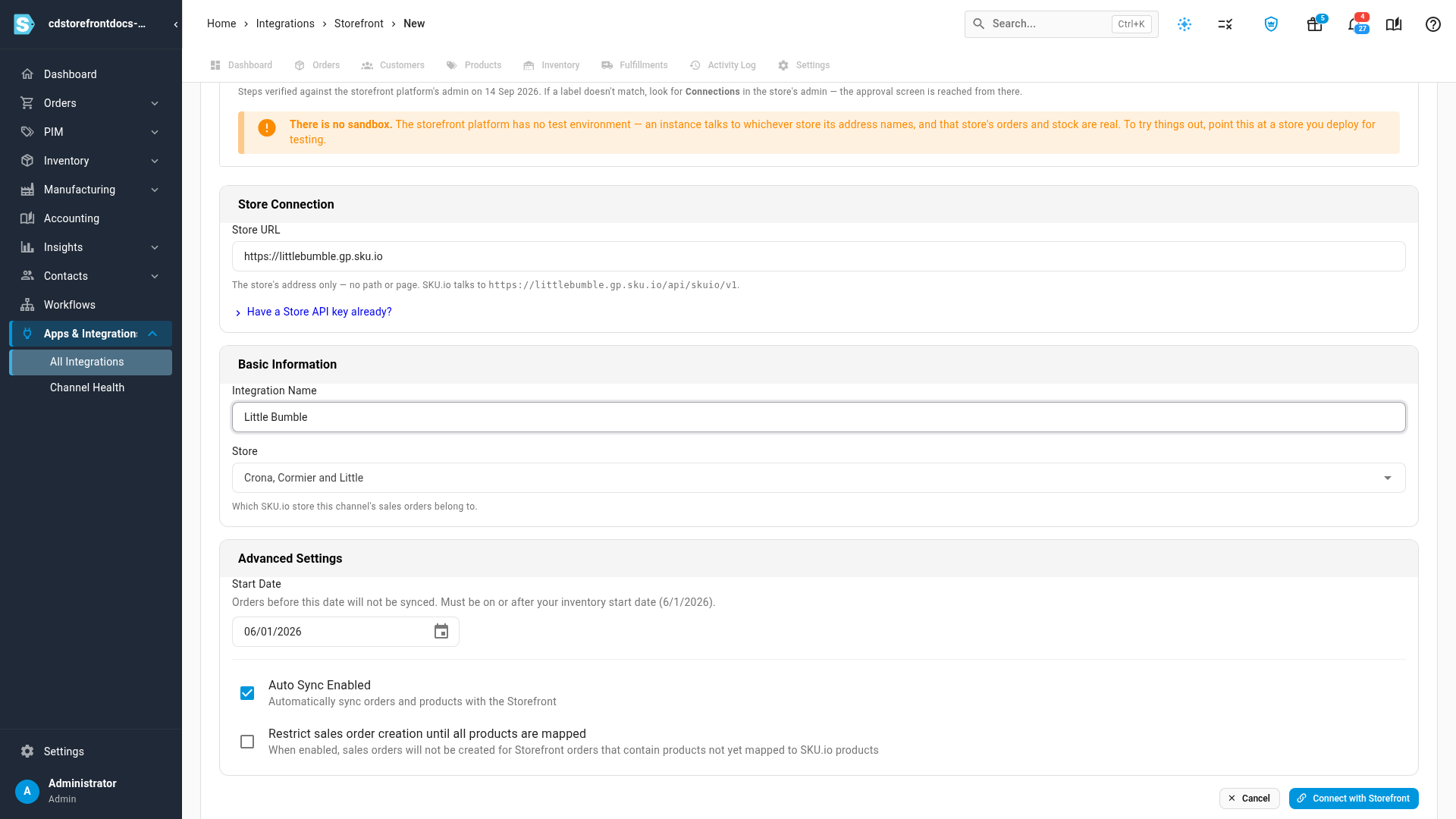The width and height of the screenshot is (1456, 819).
Task: Open the gift box updates icon
Action: pos(1315,24)
